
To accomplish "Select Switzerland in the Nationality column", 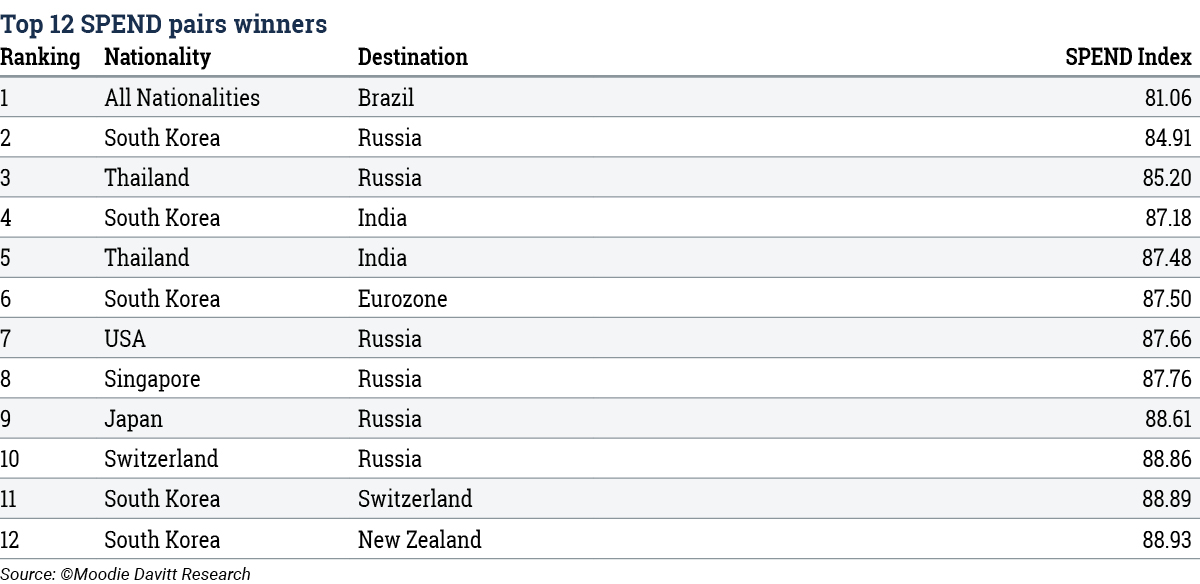I will pos(161,459).
